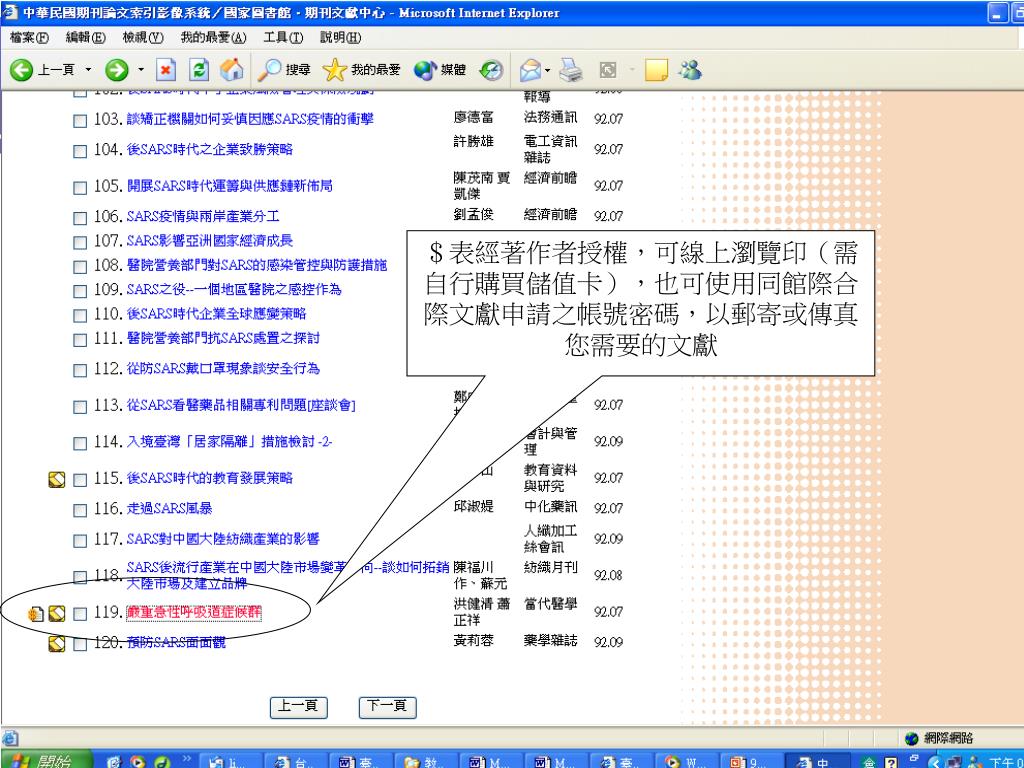Open 我的最愛 favorites star in toolbar

pos(361,69)
